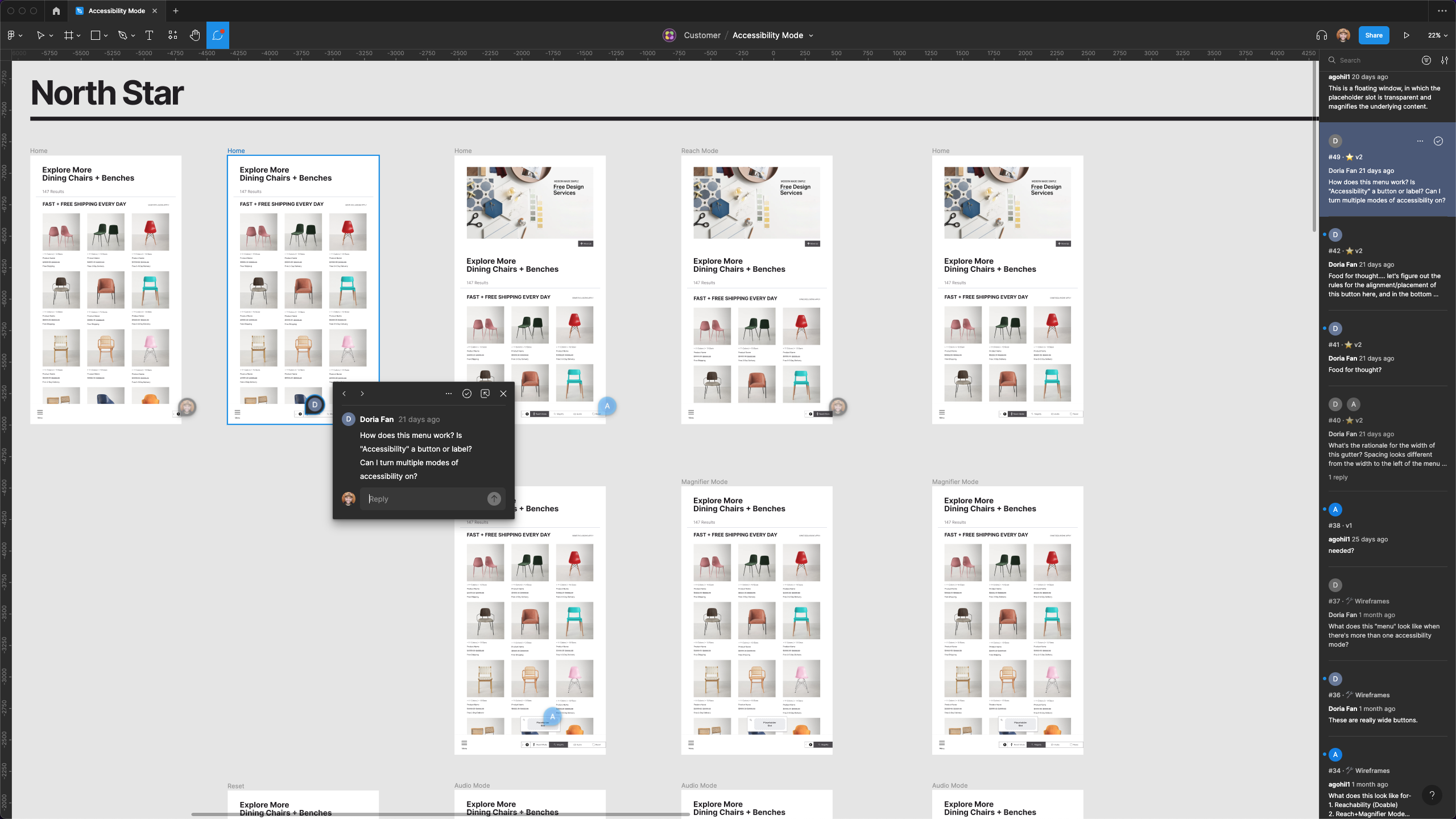Dock the comment popup to sidebar
1456x819 pixels.
coord(485,394)
